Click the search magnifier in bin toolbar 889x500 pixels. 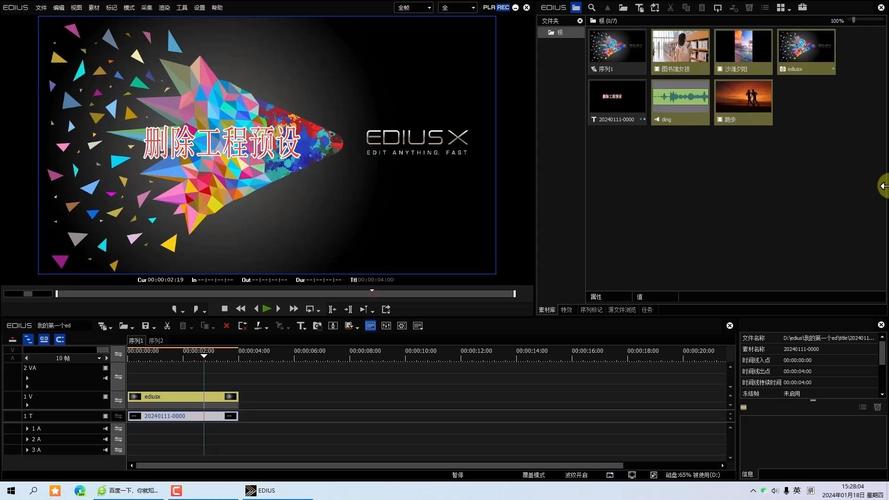591,7
